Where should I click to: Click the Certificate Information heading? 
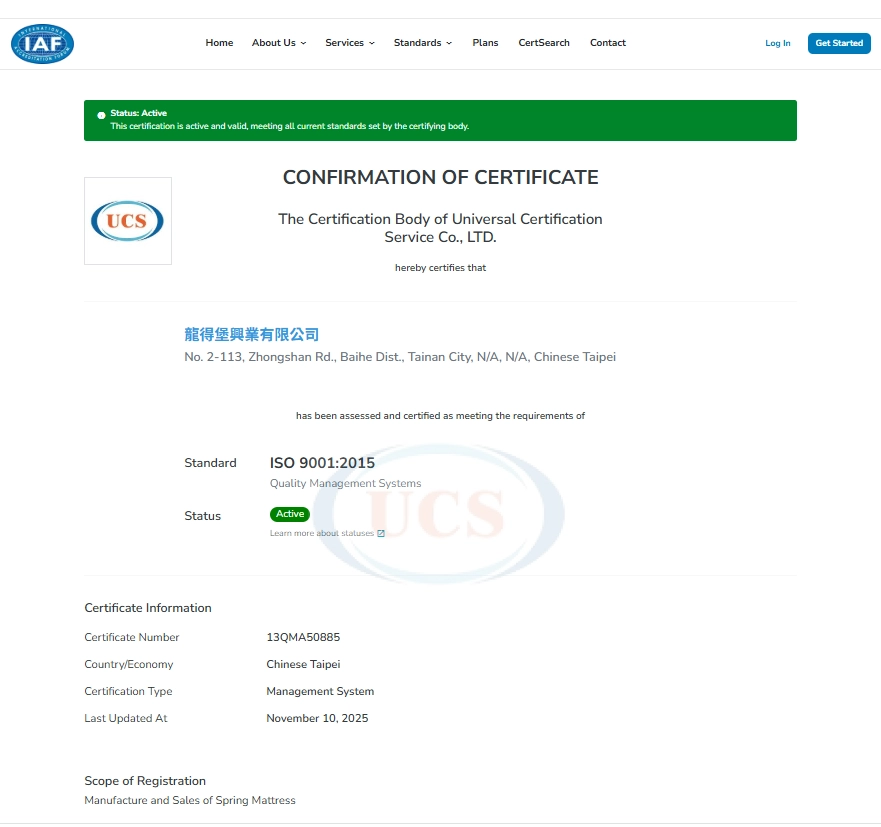pos(148,608)
